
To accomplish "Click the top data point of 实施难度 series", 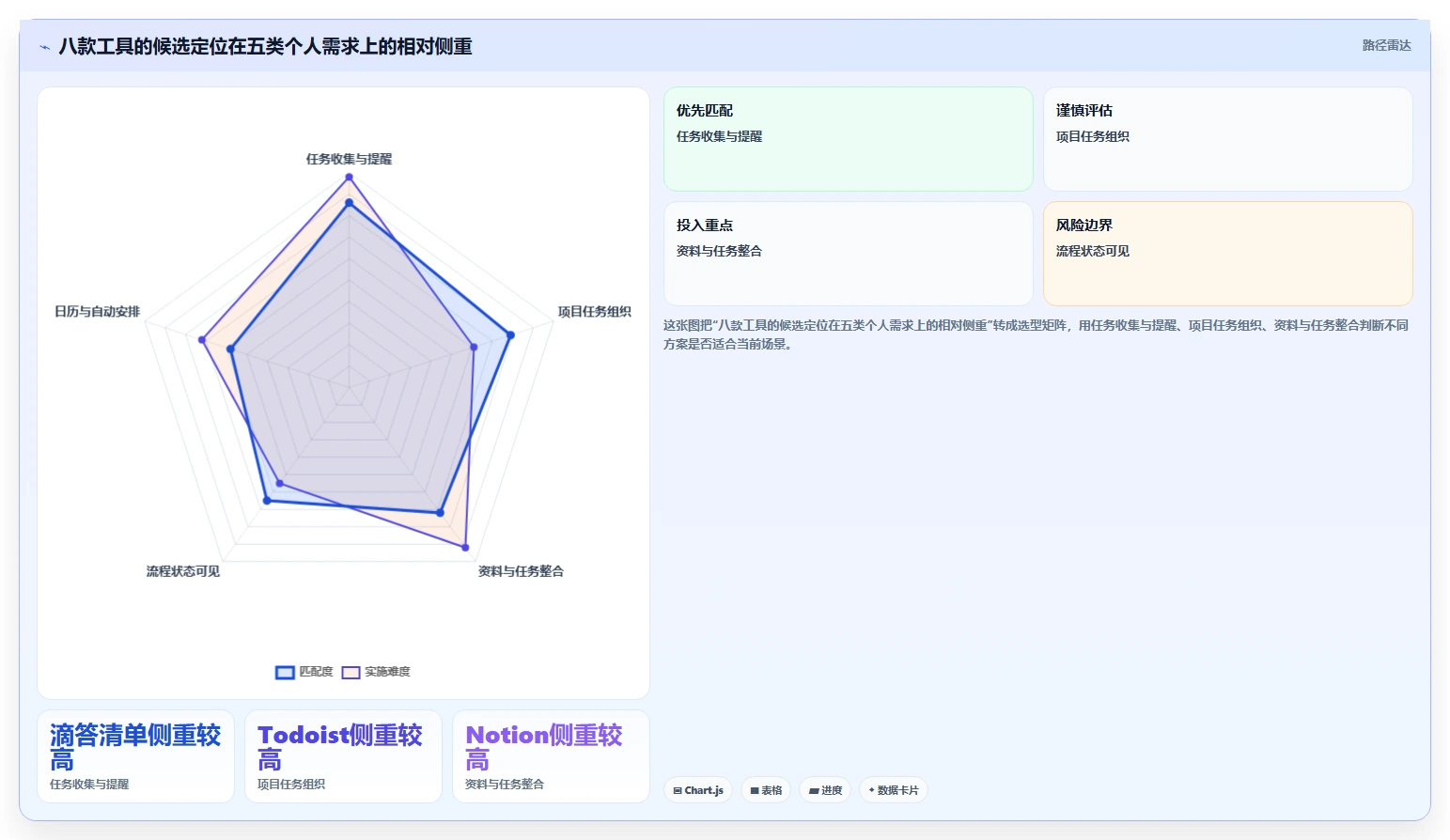I will [349, 177].
